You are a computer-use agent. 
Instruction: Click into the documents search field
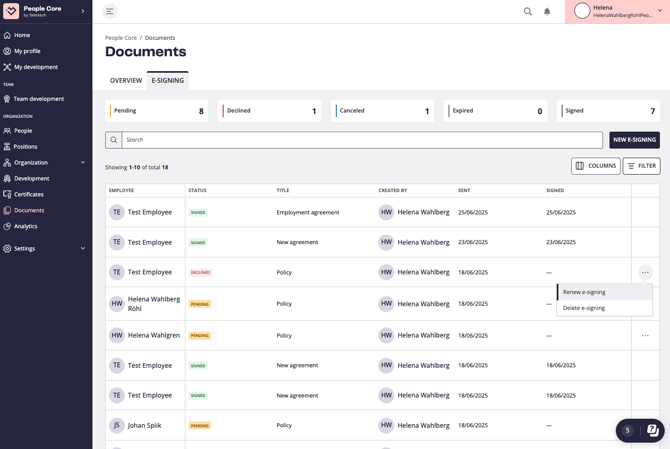coord(360,140)
